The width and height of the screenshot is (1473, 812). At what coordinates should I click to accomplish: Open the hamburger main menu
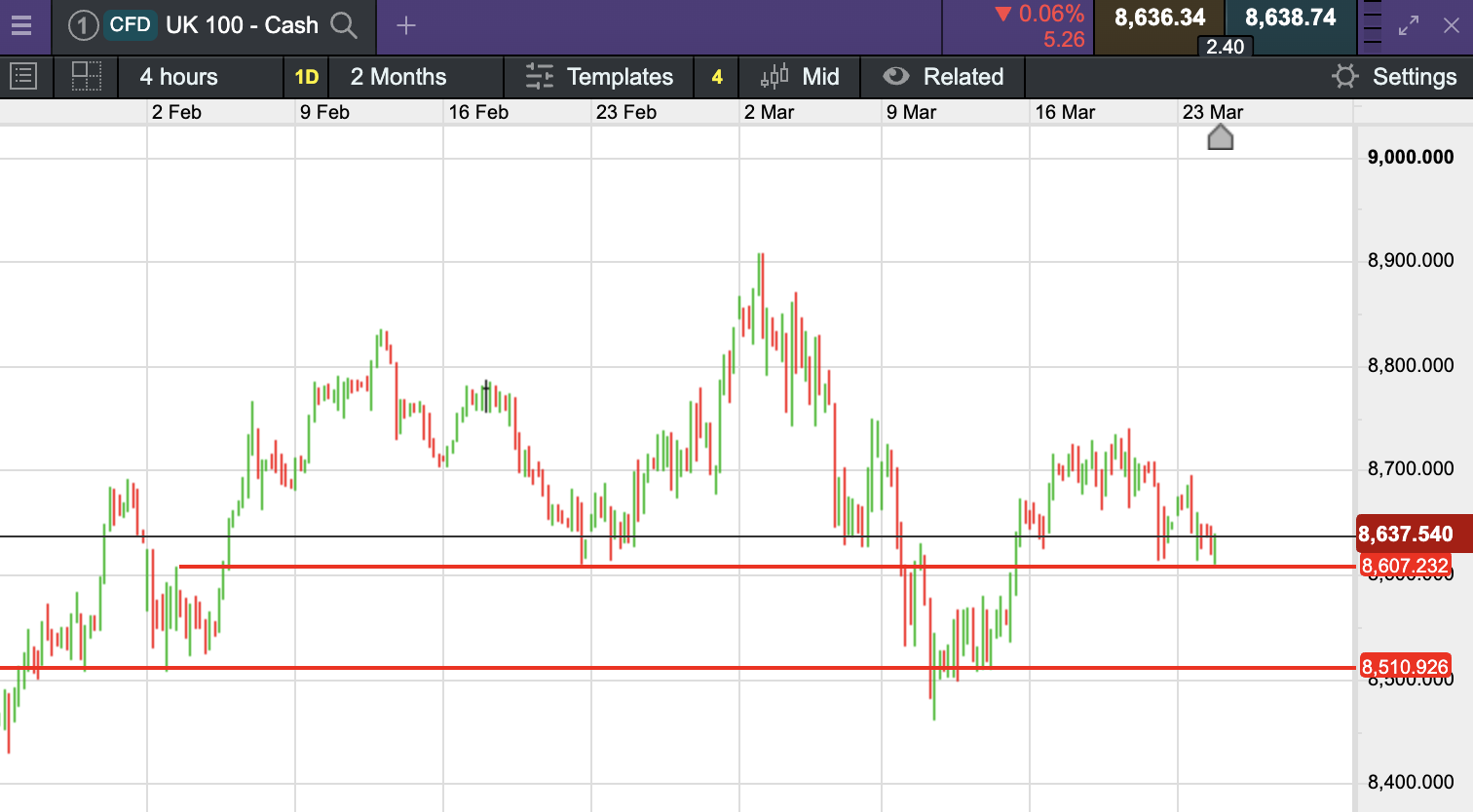(x=21, y=26)
